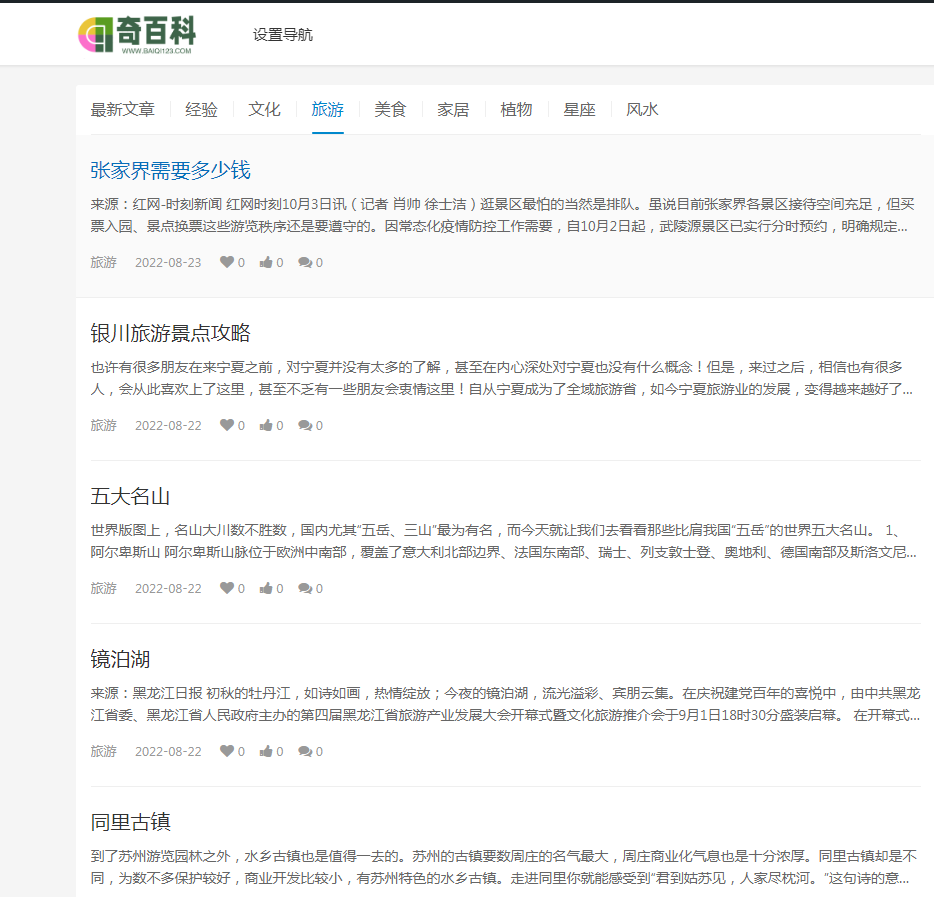The height and width of the screenshot is (897, 934).
Task: Click the 旅游 tag under 银川旅游景点攻略
Action: coord(103,424)
